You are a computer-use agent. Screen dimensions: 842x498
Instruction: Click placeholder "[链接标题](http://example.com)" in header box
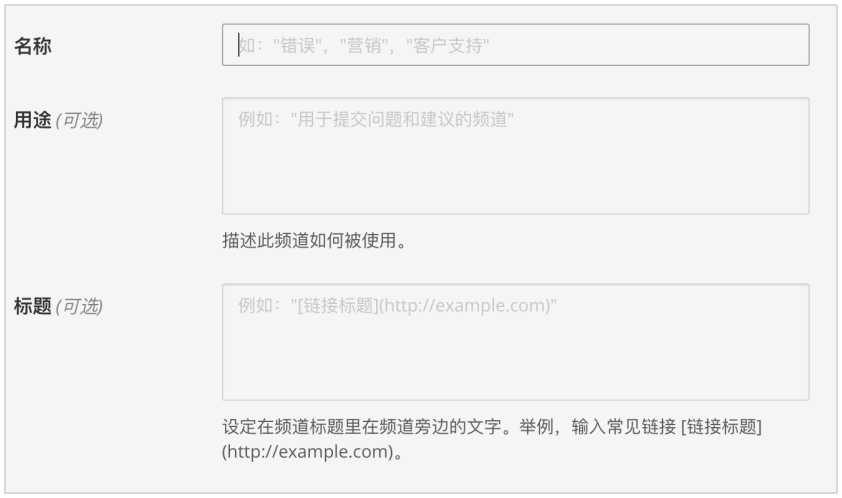[x=424, y=305]
